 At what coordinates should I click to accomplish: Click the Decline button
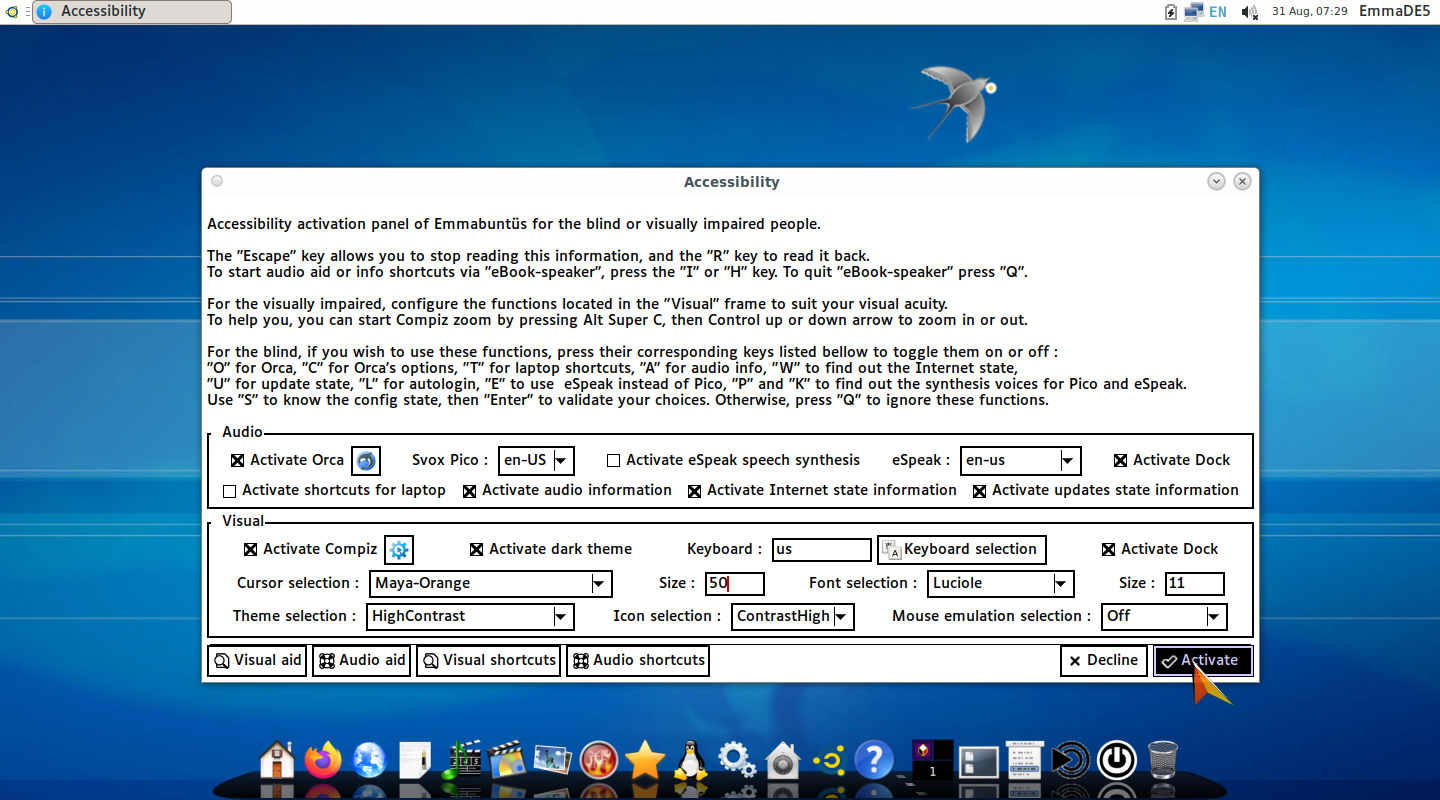coord(1104,661)
